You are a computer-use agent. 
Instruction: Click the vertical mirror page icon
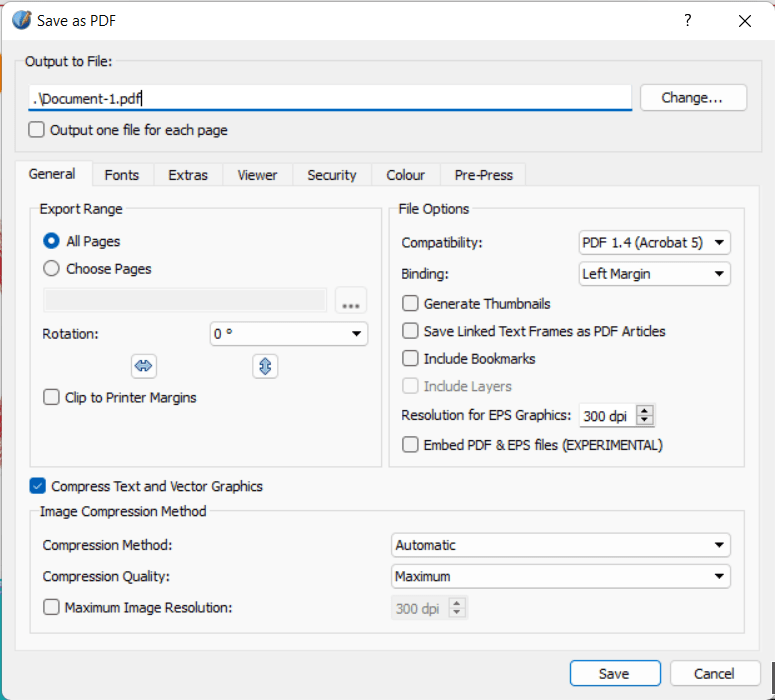point(265,366)
